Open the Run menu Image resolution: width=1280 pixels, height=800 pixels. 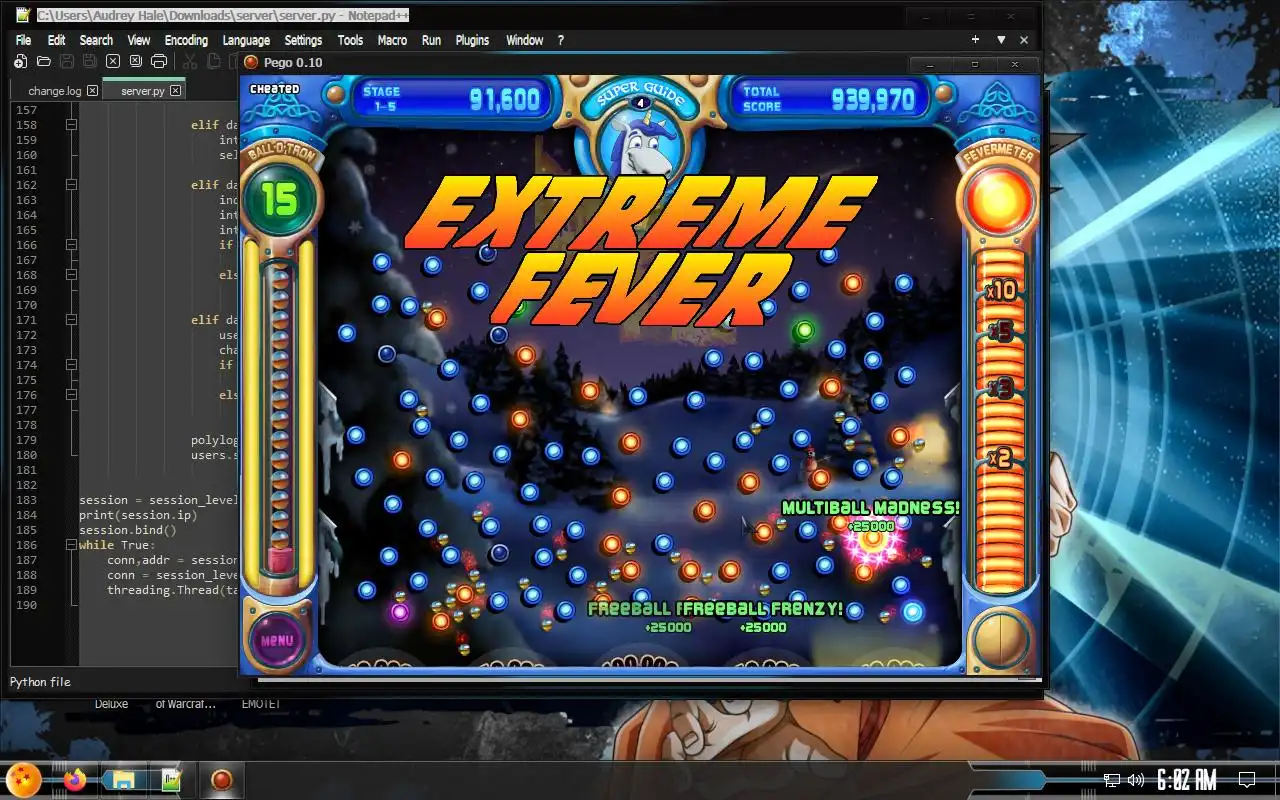pyautogui.click(x=431, y=40)
